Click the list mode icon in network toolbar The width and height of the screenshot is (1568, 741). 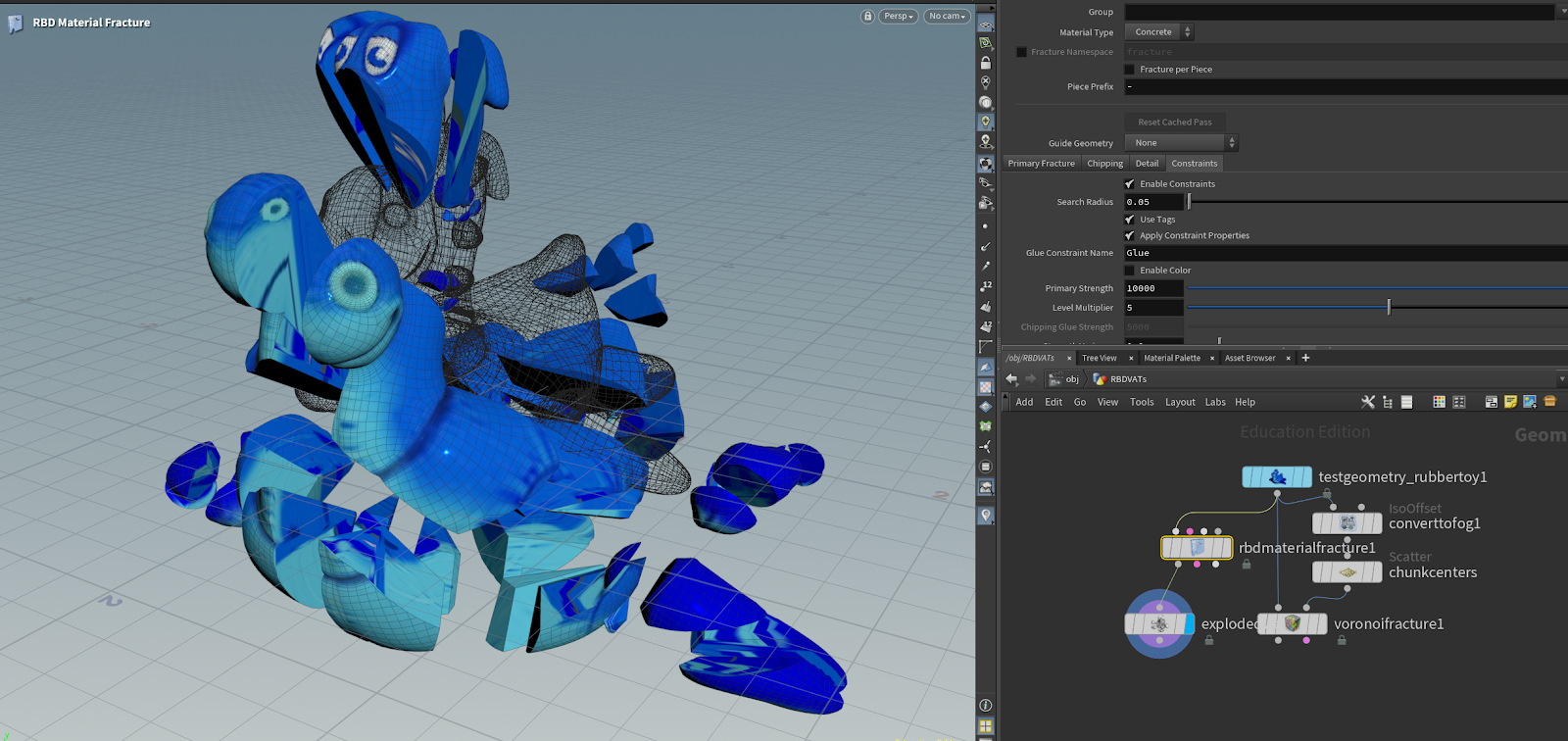tap(1406, 402)
